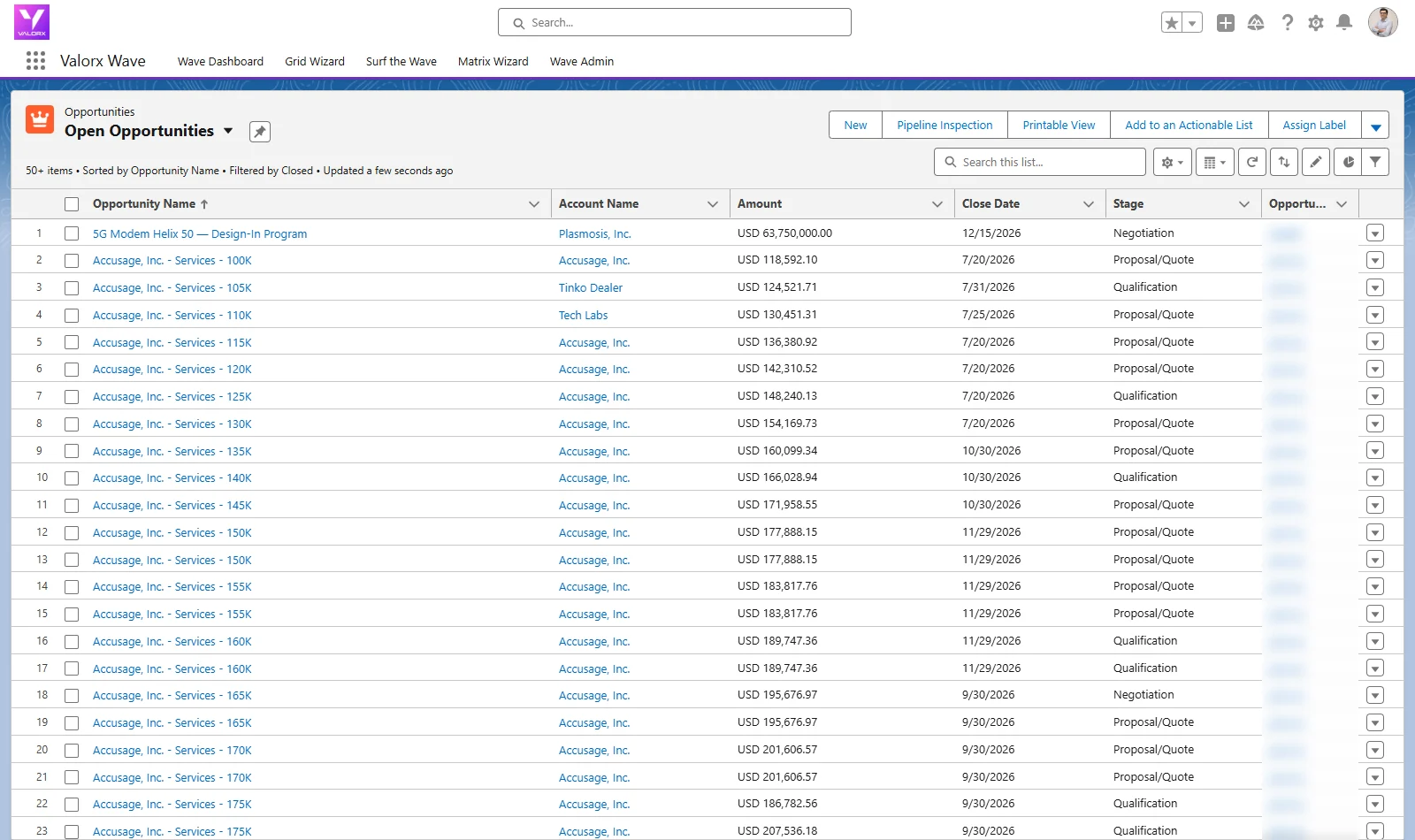Switch to Surf the Wave tab
The image size is (1415, 840).
[402, 61]
